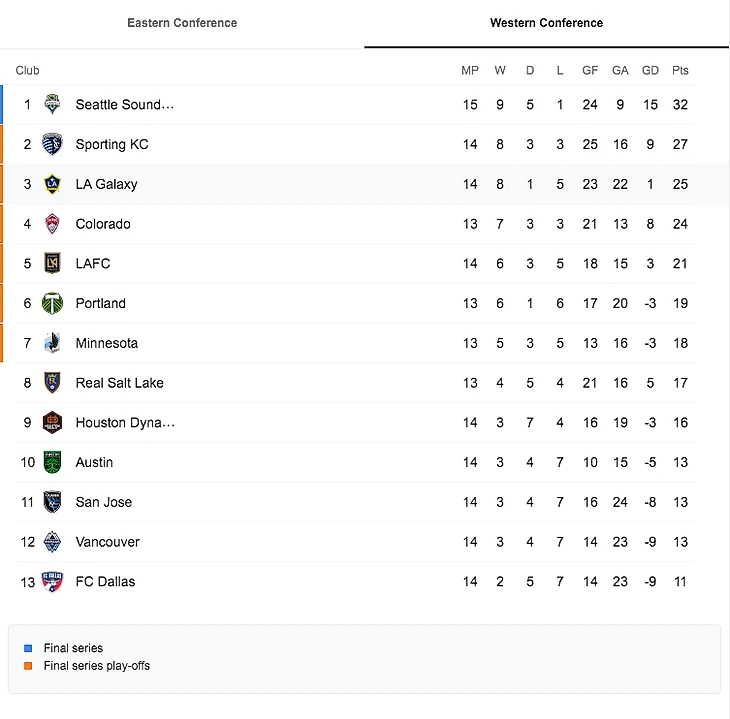Select the Western Conference tab
The height and width of the screenshot is (719, 730).
coord(546,23)
